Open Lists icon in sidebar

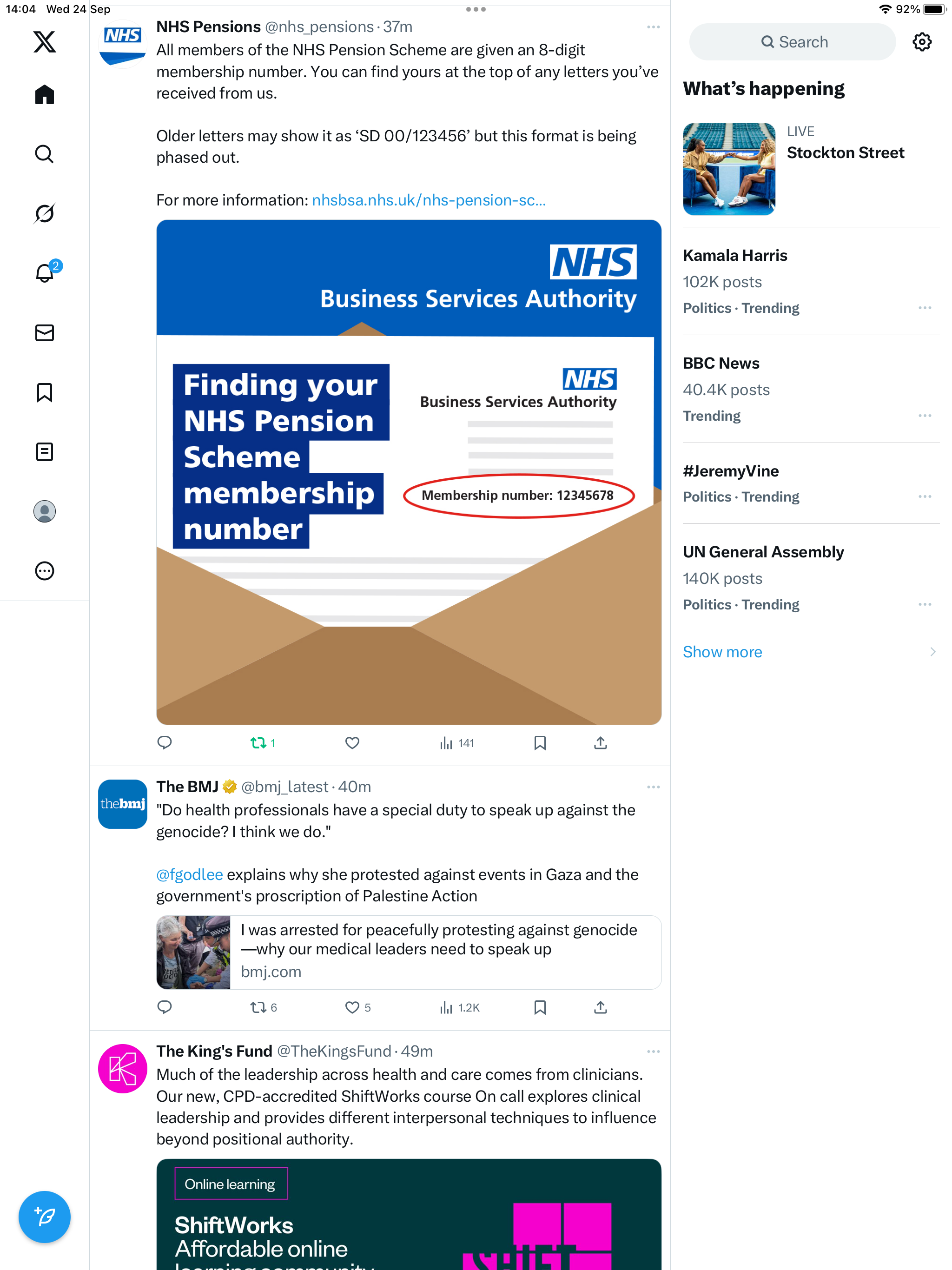pyautogui.click(x=44, y=452)
